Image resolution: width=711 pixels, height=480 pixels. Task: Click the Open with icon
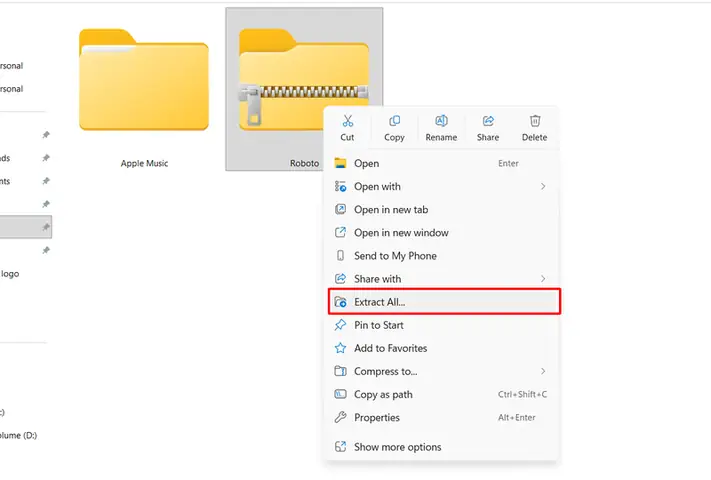pyautogui.click(x=340, y=186)
